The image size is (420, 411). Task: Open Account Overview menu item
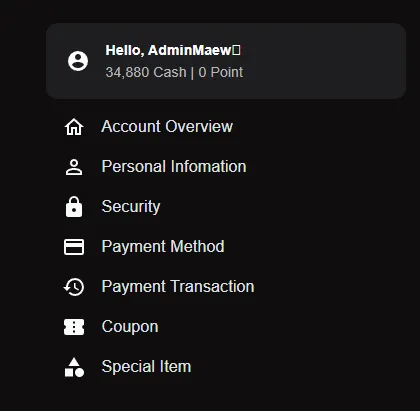coord(167,127)
